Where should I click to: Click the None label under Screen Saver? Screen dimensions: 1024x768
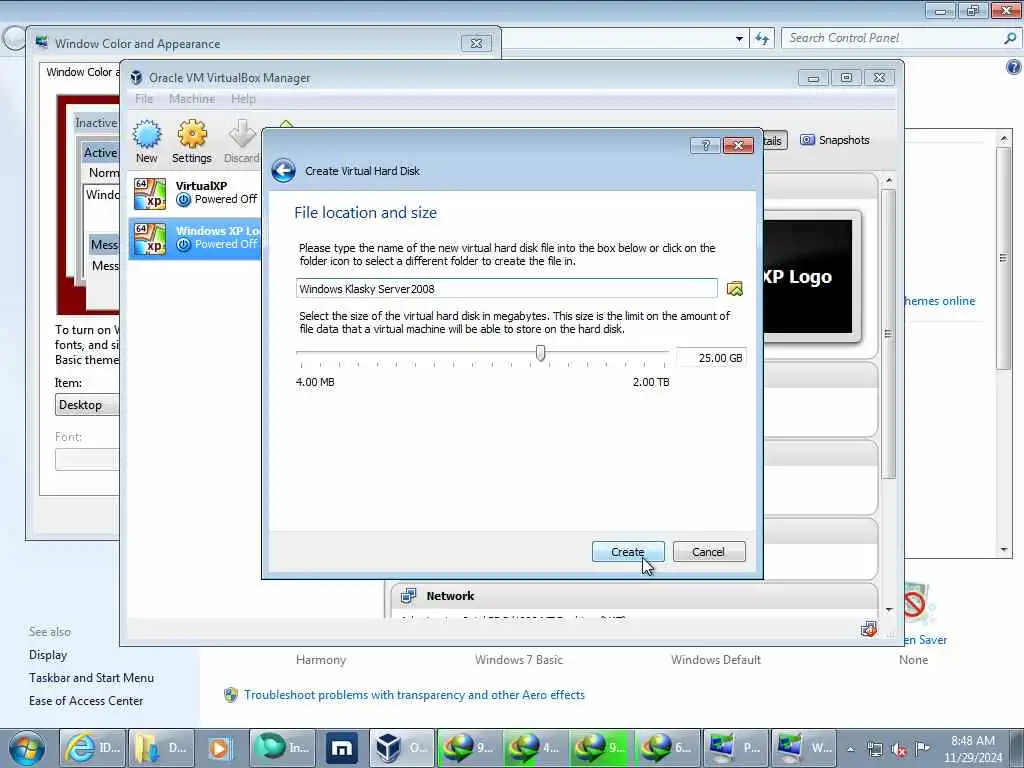913,660
